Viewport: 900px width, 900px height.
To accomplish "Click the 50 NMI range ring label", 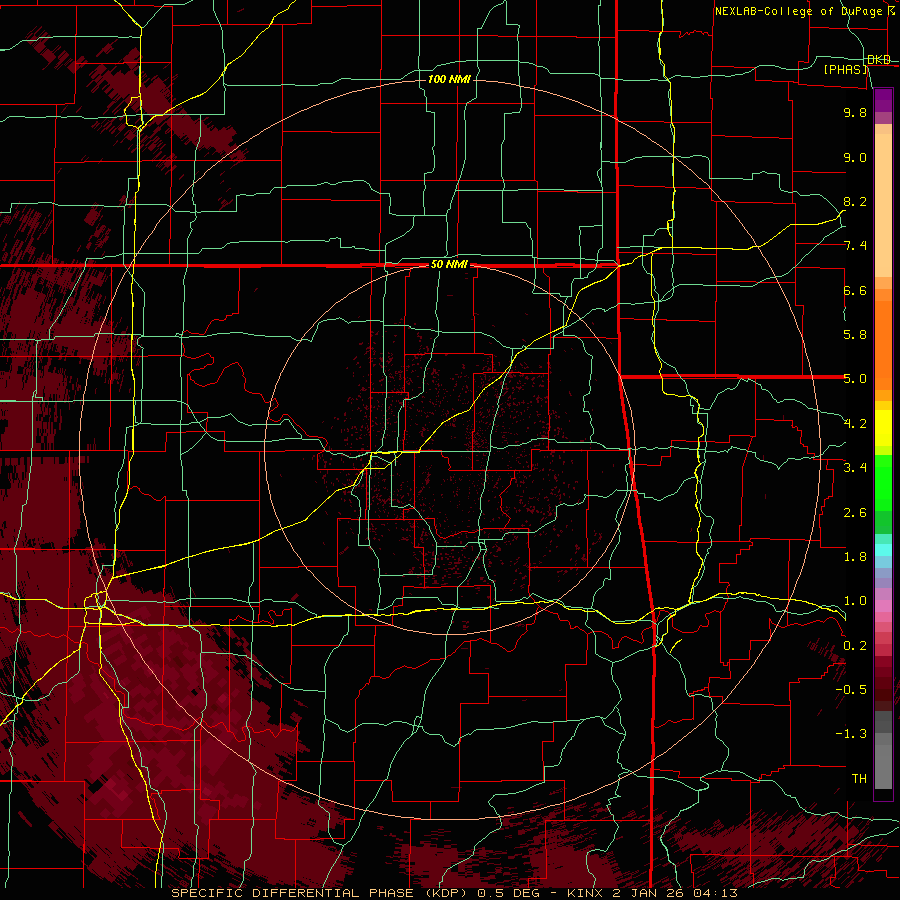I will click(x=449, y=265).
